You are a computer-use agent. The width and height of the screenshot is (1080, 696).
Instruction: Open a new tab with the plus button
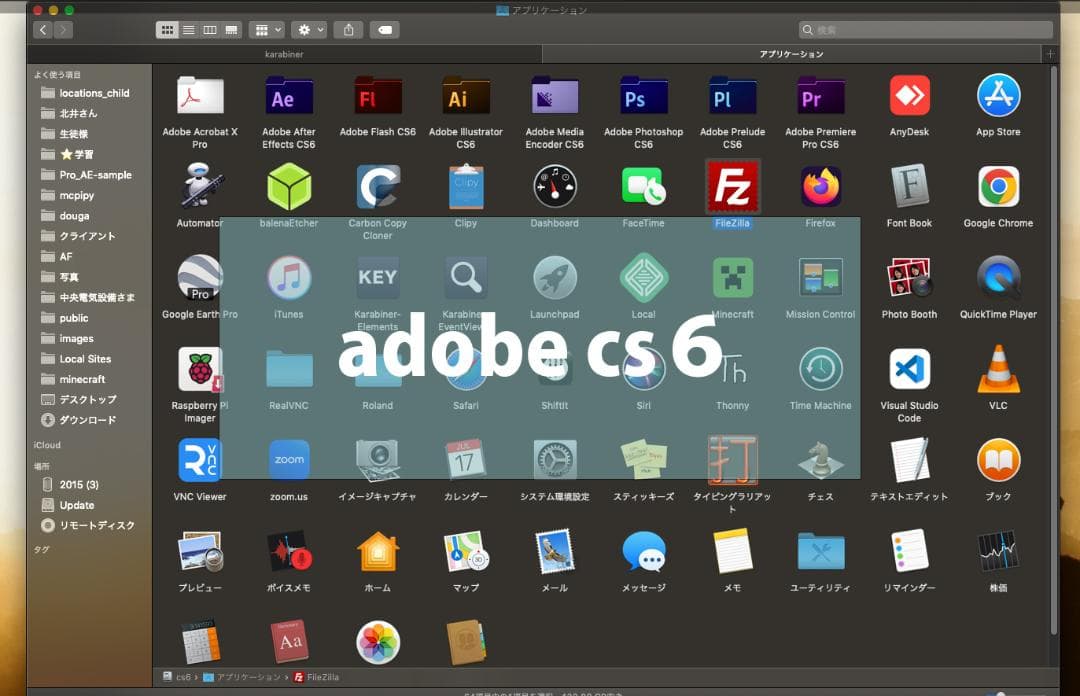click(x=1046, y=53)
